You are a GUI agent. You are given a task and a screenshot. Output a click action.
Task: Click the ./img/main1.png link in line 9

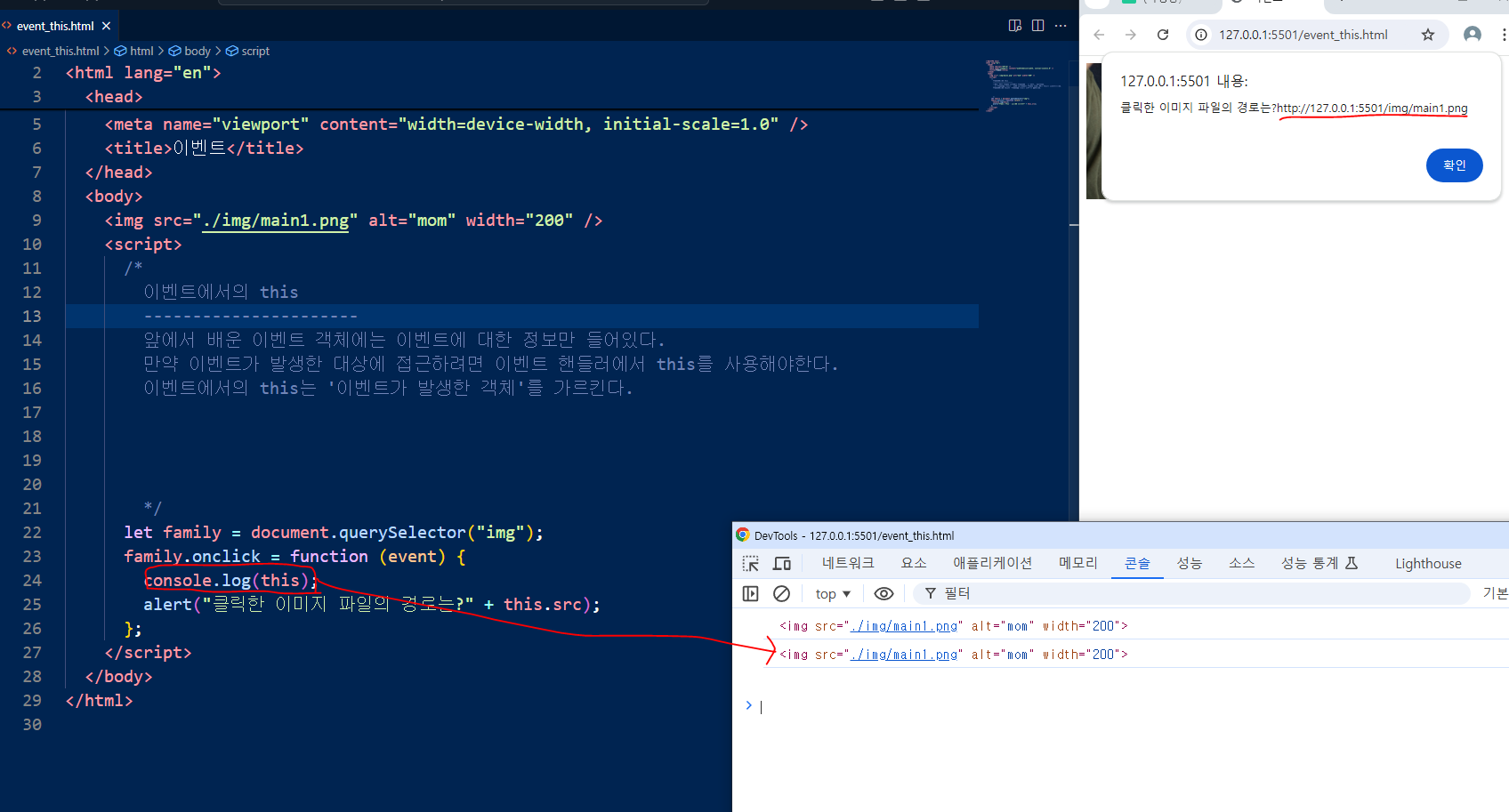276,221
